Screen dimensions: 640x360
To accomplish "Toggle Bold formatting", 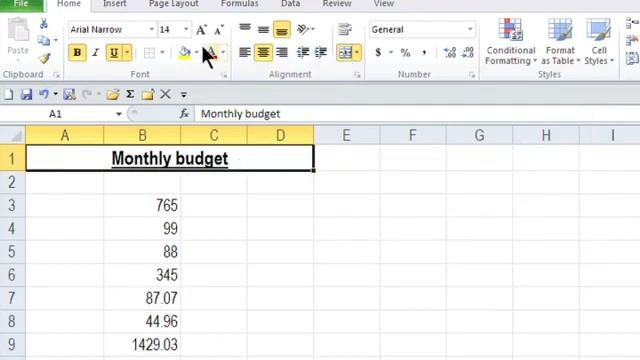I will coord(77,53).
